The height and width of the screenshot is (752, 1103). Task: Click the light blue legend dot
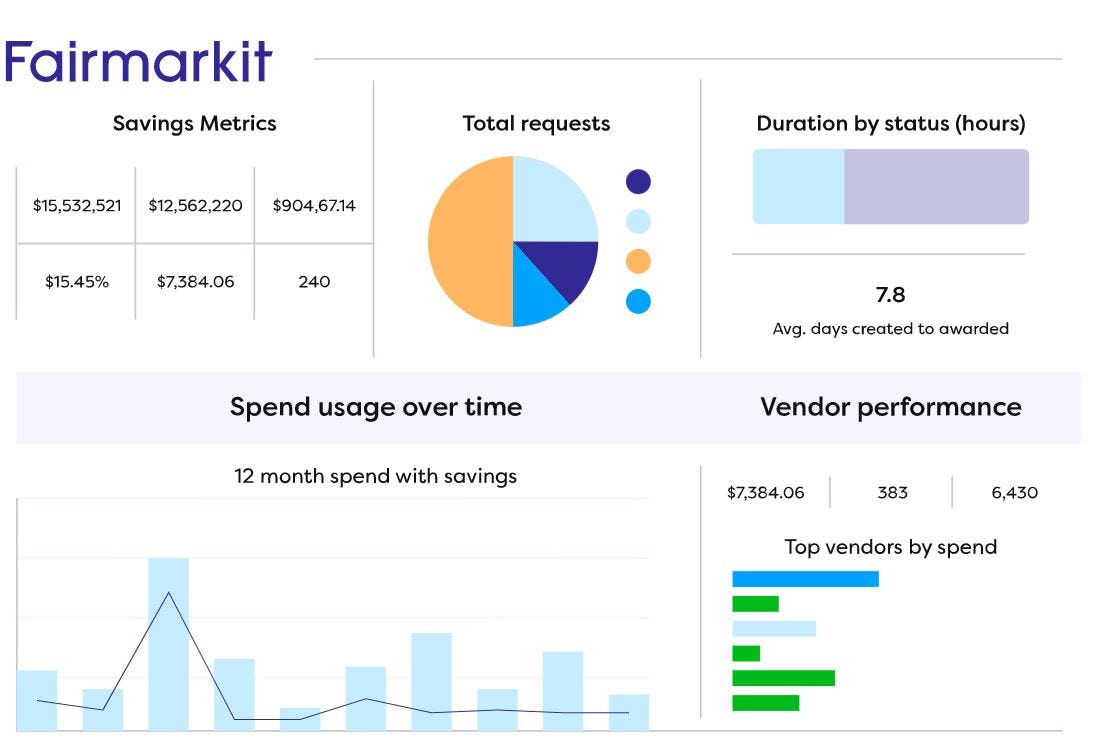640,222
